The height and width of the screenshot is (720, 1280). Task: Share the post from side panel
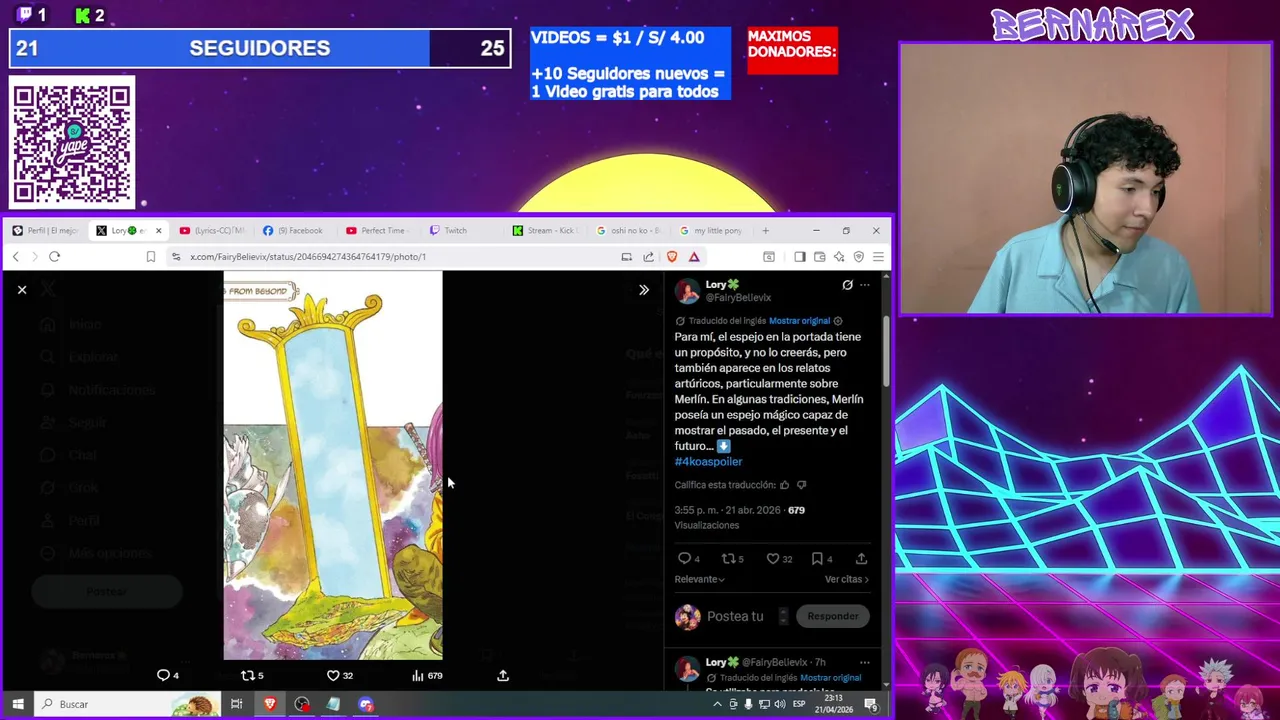click(861, 559)
